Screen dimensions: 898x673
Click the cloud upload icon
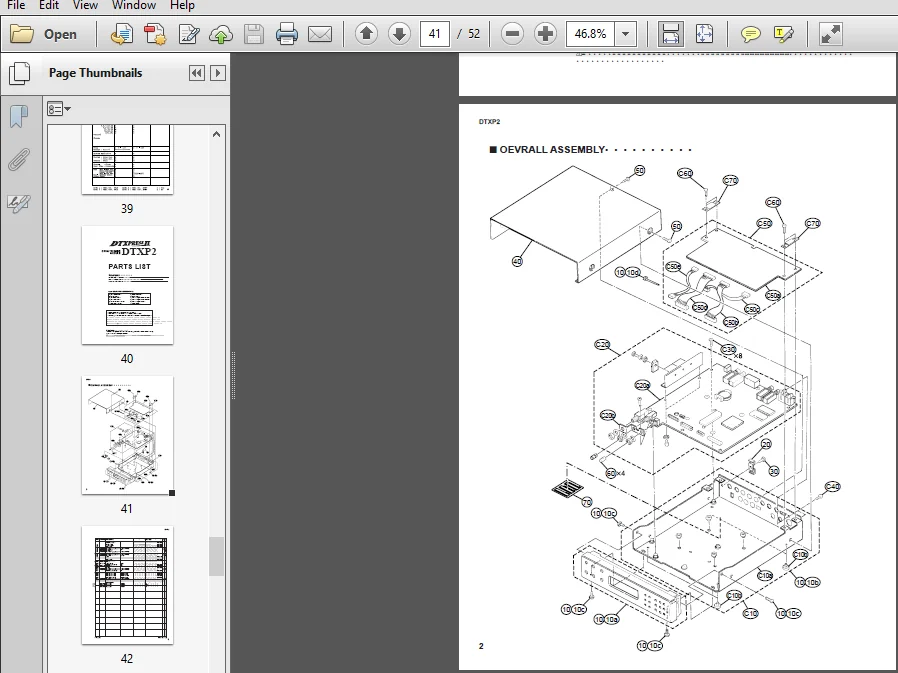[220, 34]
